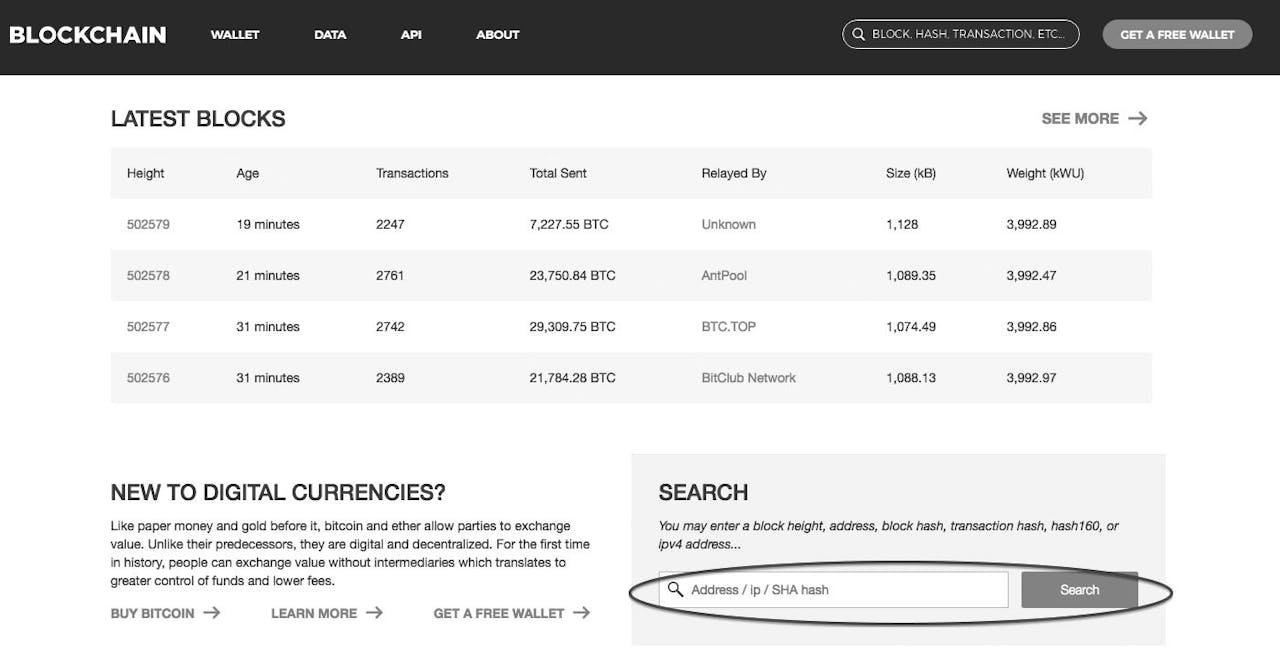View block 502577 details
Viewport: 1280px width, 651px height.
pyautogui.click(x=148, y=327)
